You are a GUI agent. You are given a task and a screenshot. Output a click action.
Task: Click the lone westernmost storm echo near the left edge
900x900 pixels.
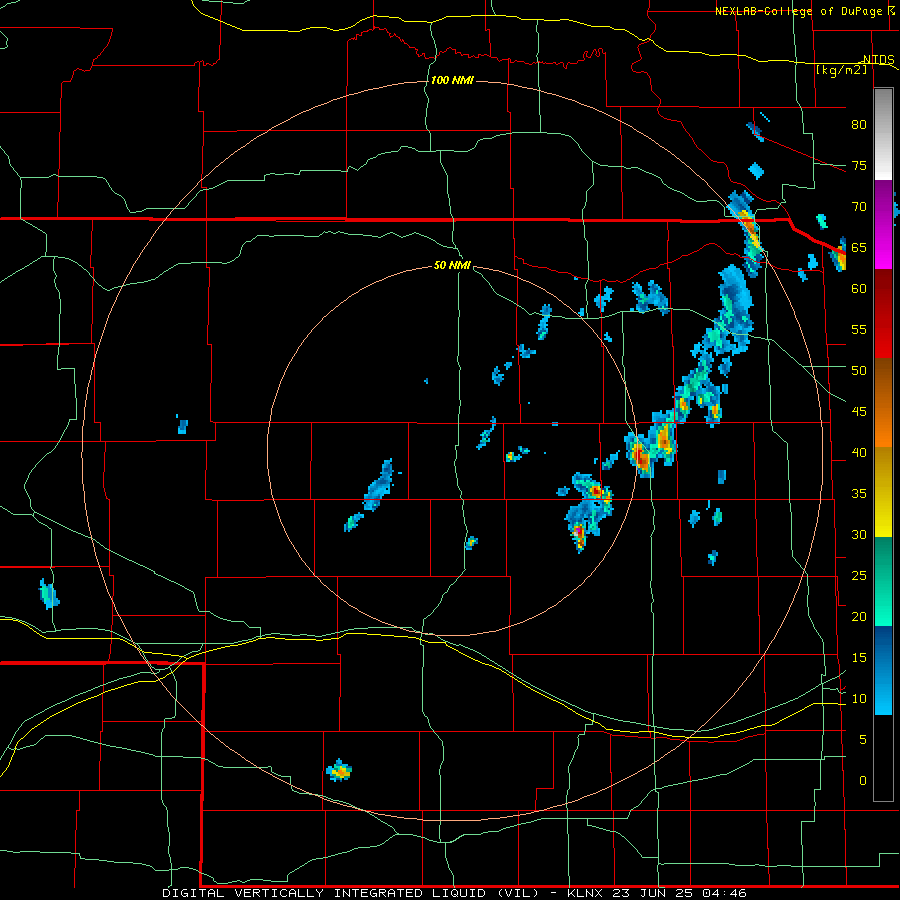pos(49,593)
